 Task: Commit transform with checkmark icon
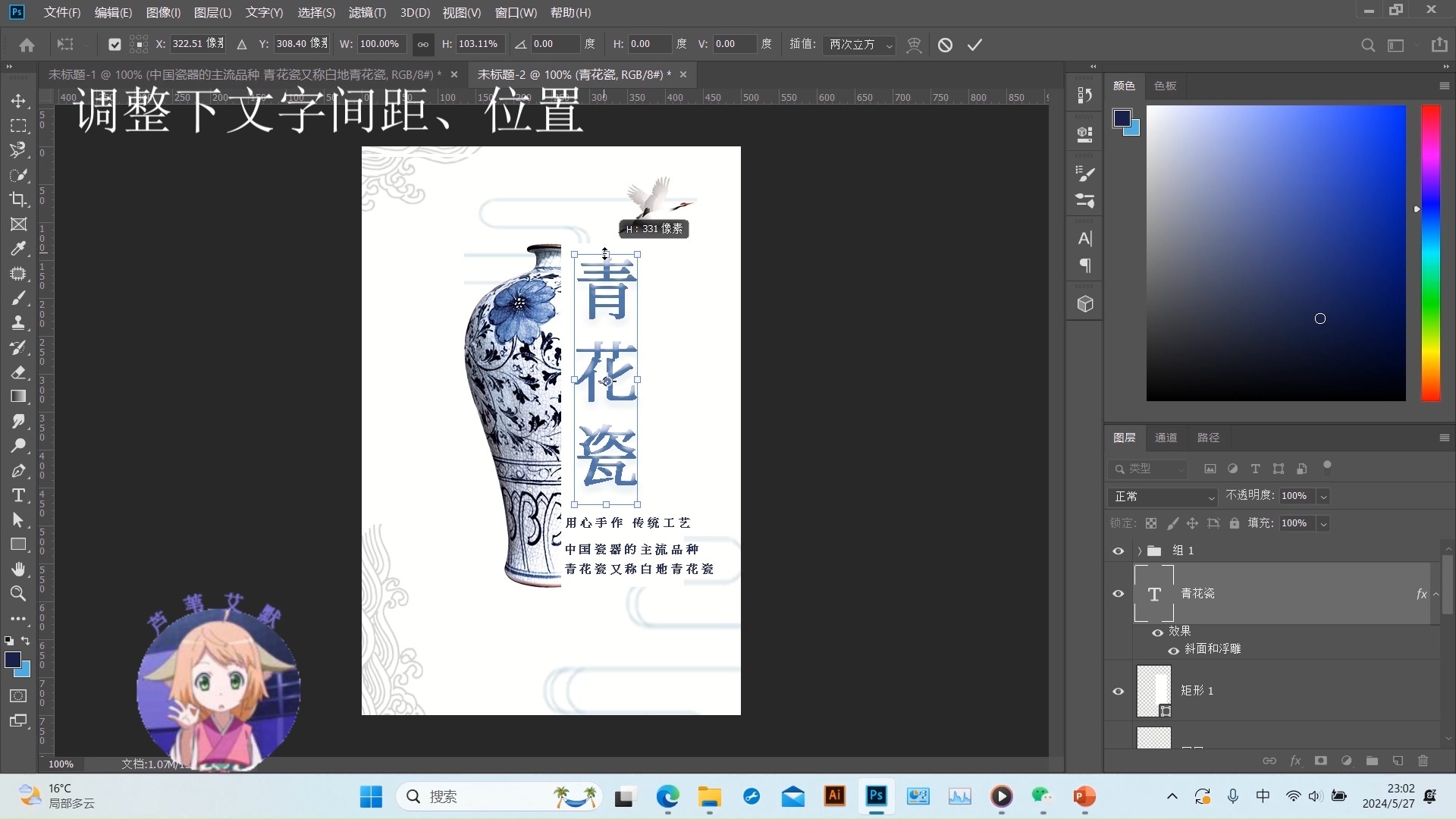[x=974, y=45]
